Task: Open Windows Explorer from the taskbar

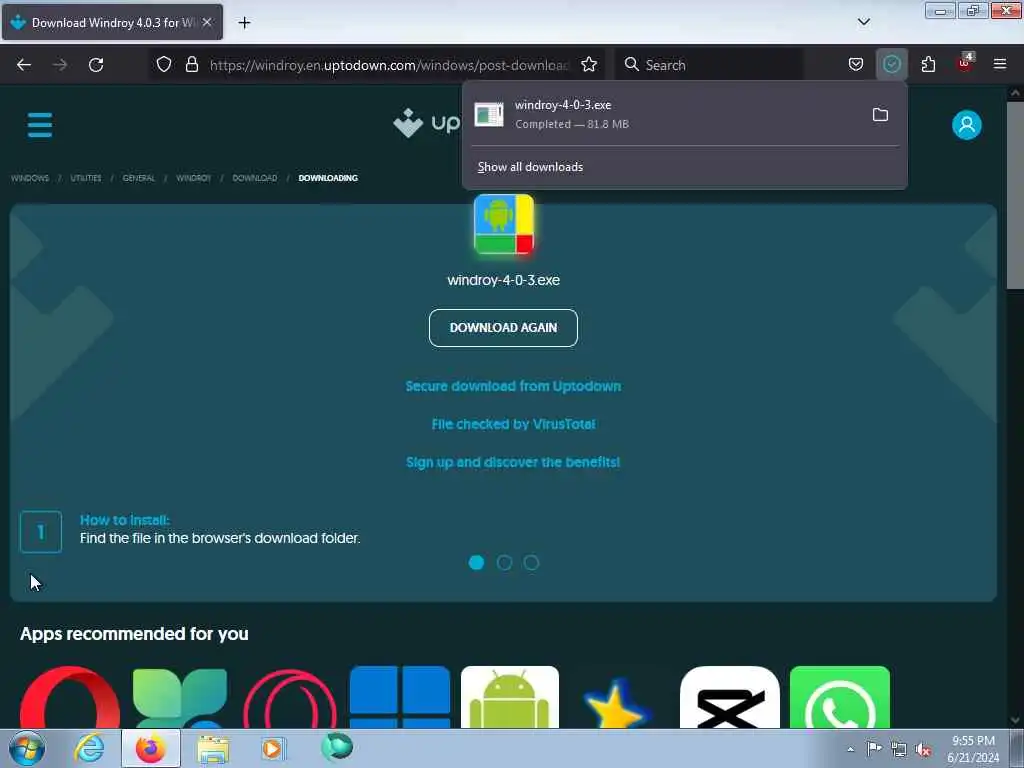Action: point(214,749)
